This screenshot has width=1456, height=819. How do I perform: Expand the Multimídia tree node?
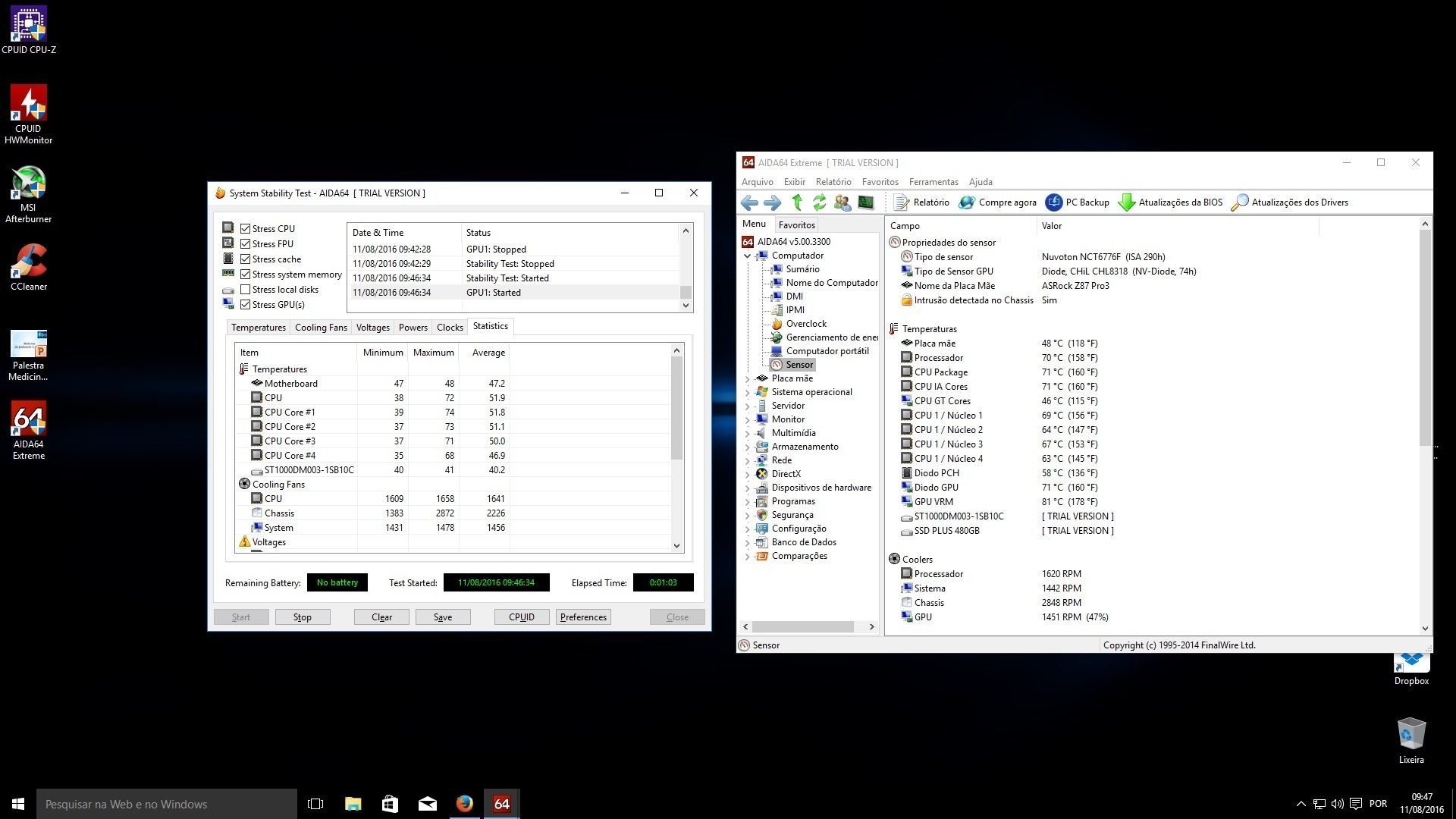[748, 433]
